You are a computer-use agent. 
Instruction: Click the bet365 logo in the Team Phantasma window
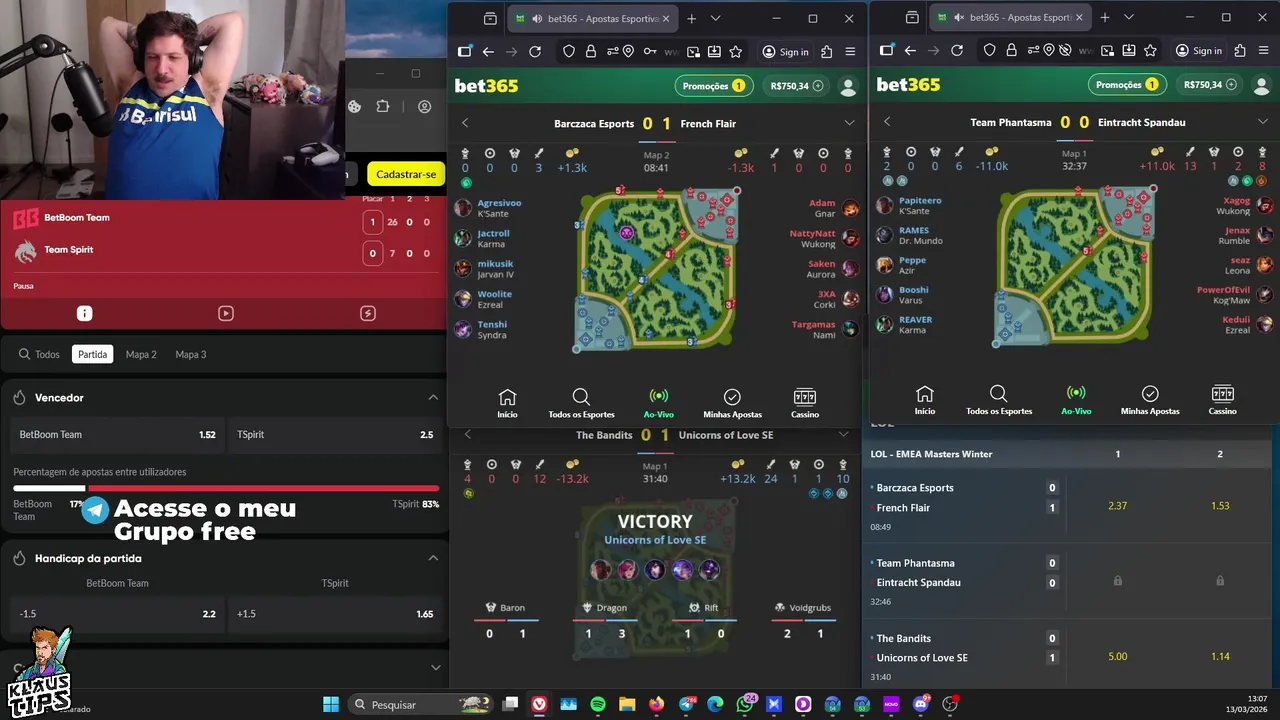[x=908, y=85]
